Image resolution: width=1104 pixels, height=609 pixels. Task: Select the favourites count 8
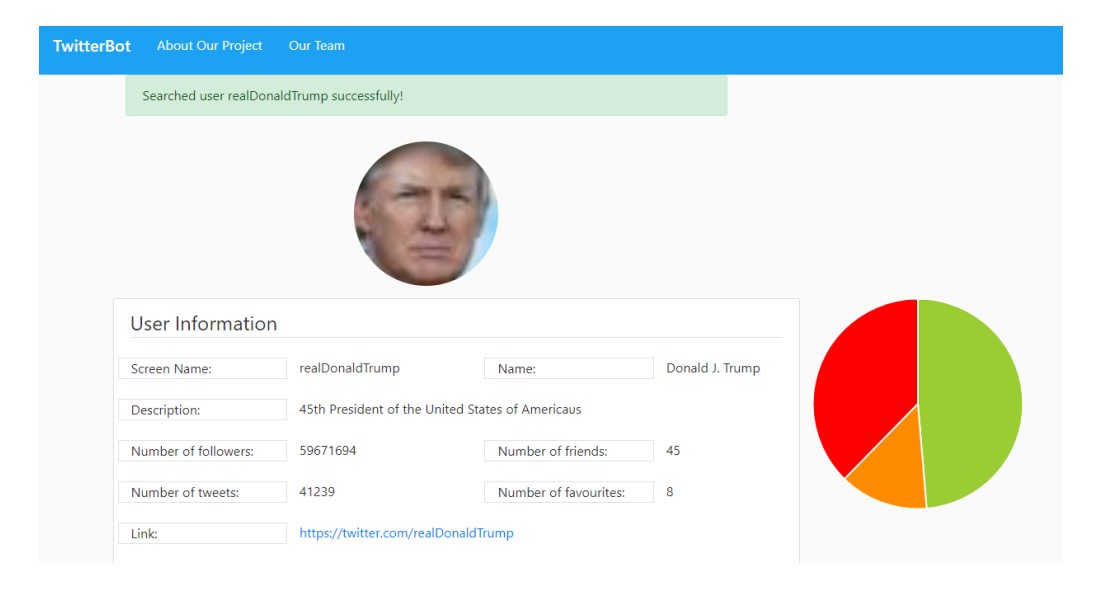[670, 491]
